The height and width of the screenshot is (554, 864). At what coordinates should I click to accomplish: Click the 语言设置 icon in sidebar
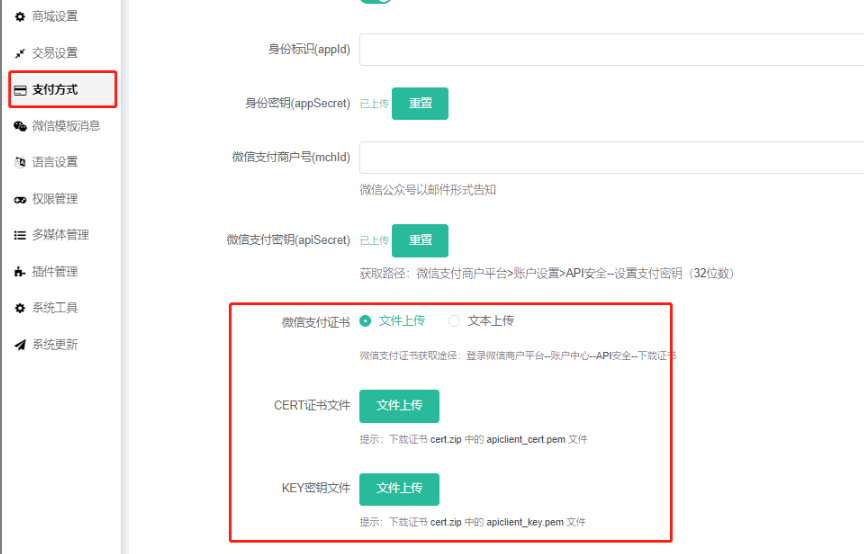20,162
